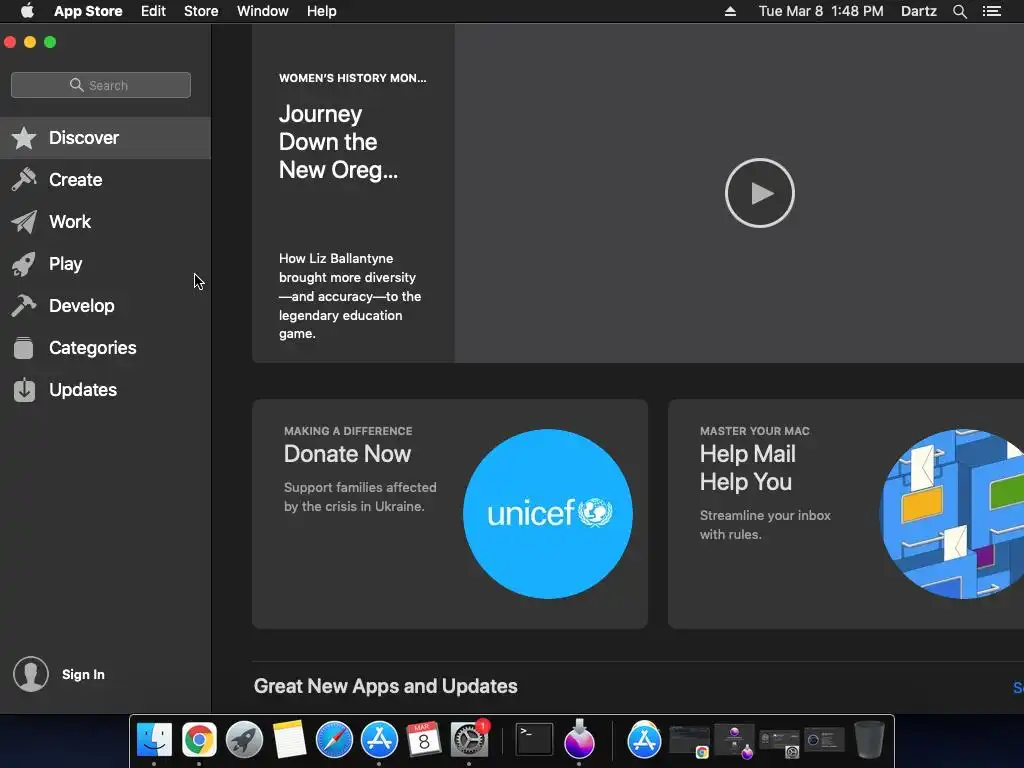This screenshot has width=1024, height=768.
Task: Select Discover in the sidebar
Action: coord(105,138)
